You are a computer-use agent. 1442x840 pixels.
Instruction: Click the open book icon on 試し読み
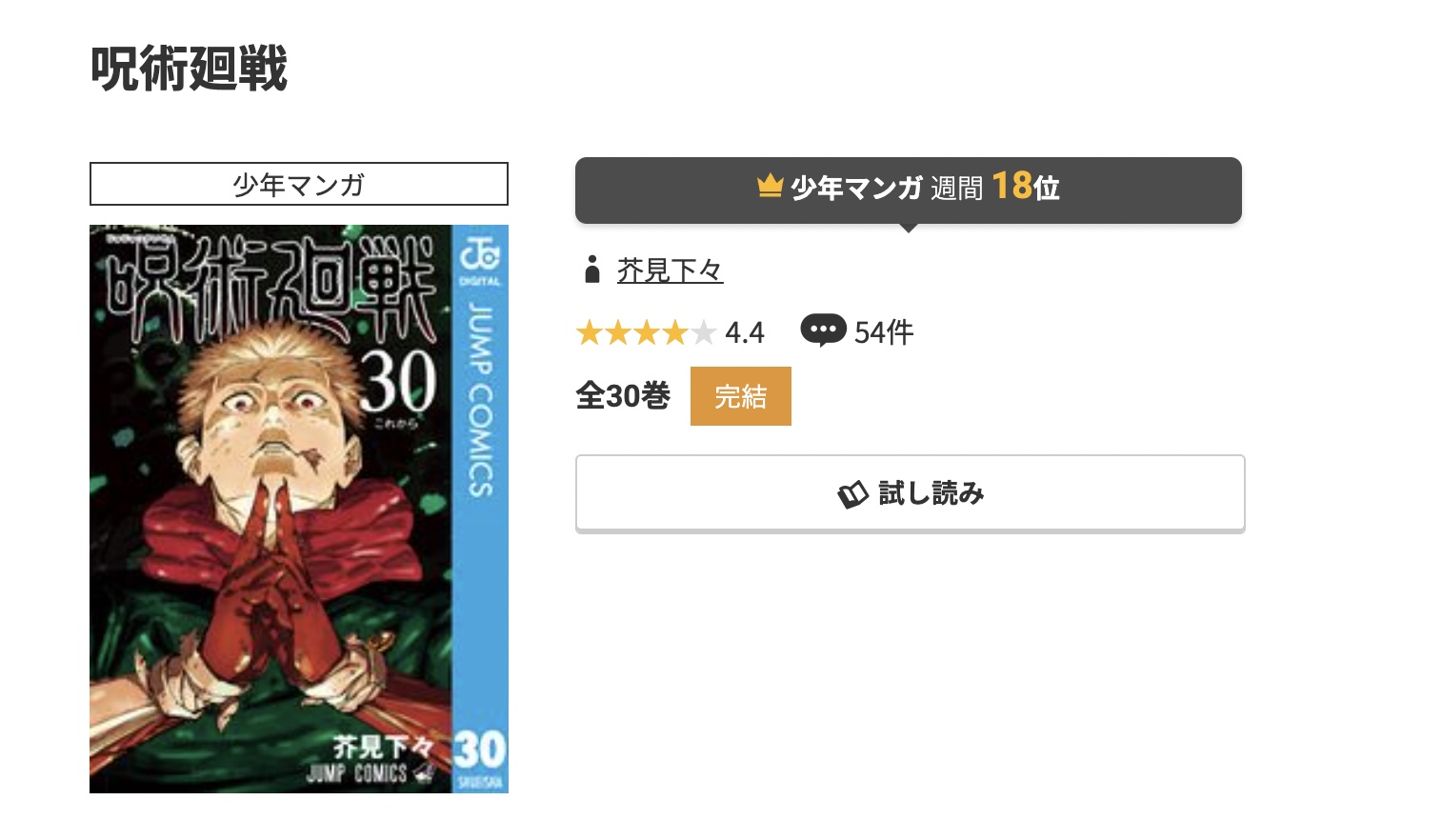tap(852, 493)
